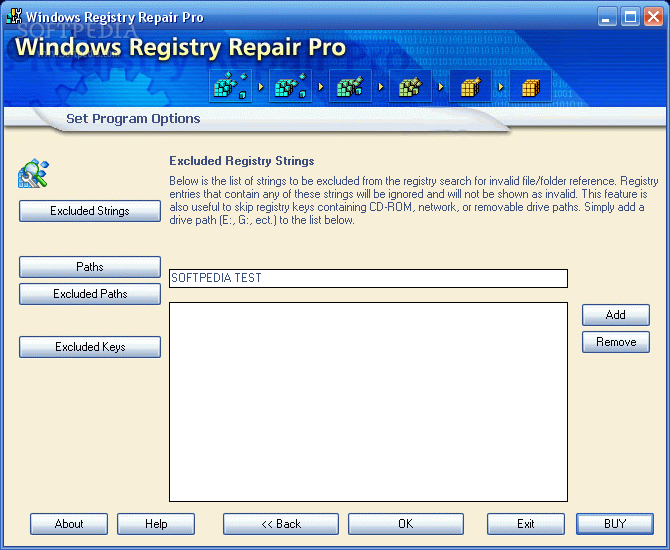Open the About dialog
The height and width of the screenshot is (550, 670).
click(69, 524)
